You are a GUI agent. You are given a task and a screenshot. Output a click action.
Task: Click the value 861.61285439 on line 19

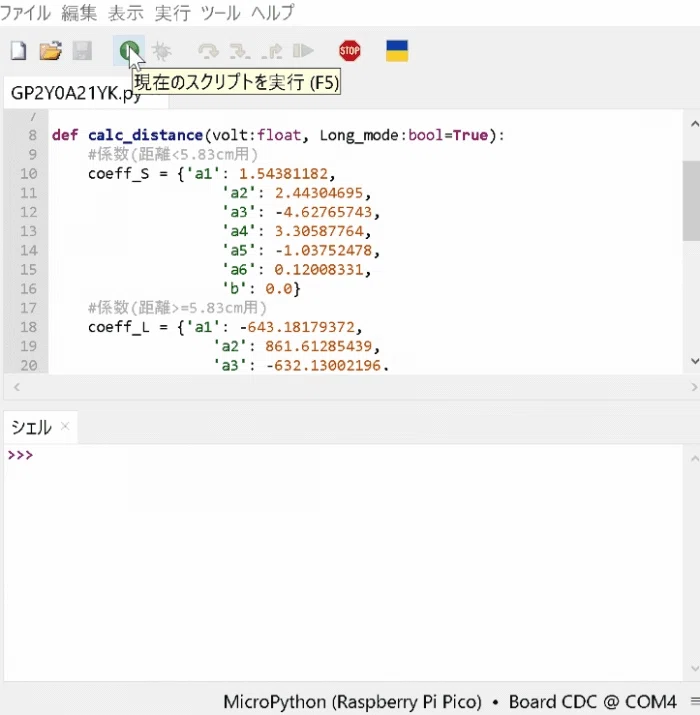pos(318,346)
